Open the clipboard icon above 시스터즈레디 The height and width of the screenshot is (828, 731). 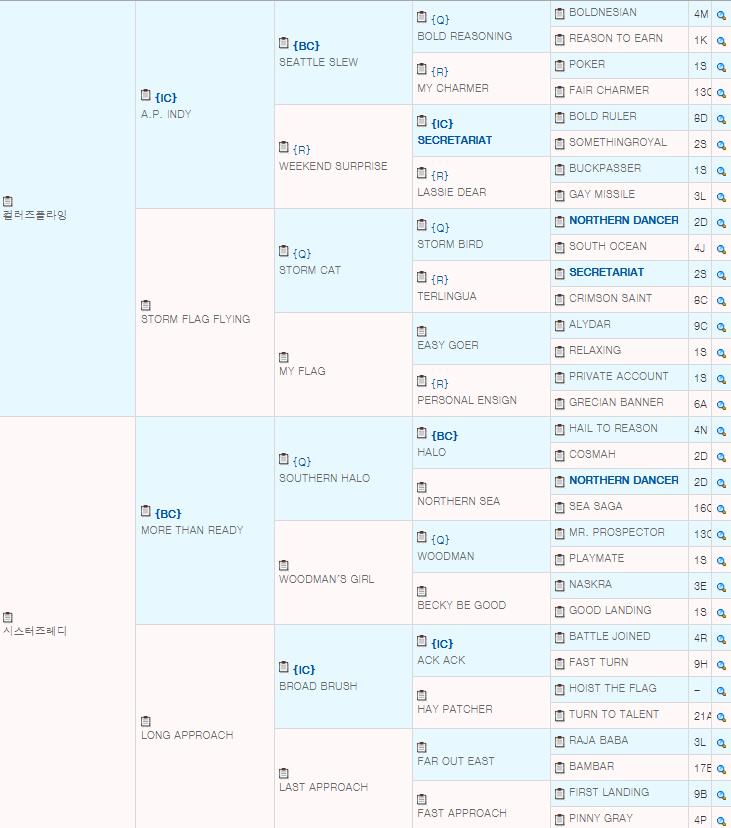[7, 618]
